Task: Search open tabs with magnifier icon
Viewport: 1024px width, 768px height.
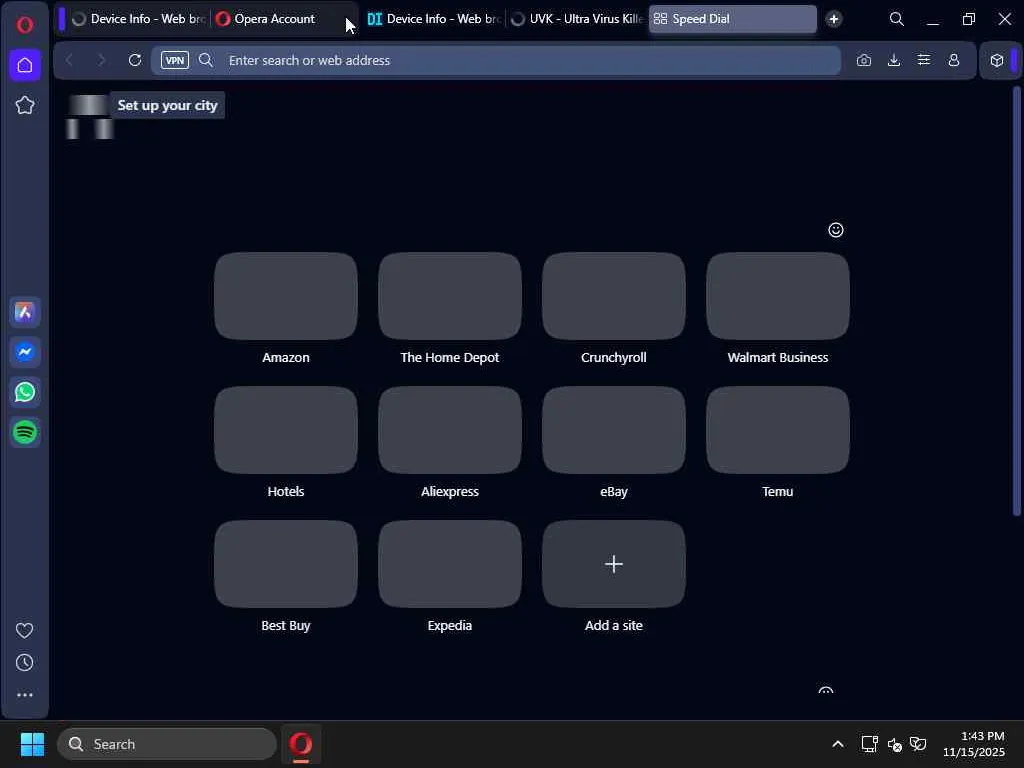Action: pyautogui.click(x=897, y=19)
